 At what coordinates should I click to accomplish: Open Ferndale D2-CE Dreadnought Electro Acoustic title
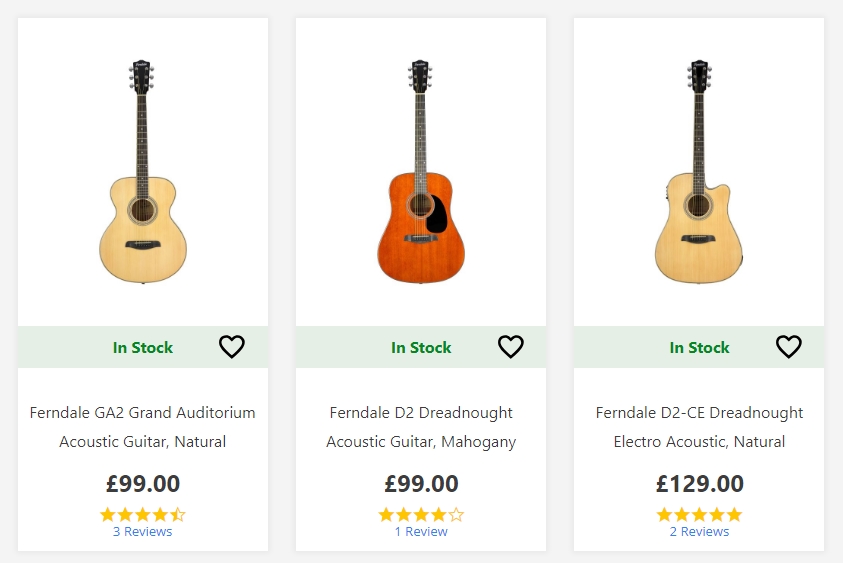coord(699,427)
